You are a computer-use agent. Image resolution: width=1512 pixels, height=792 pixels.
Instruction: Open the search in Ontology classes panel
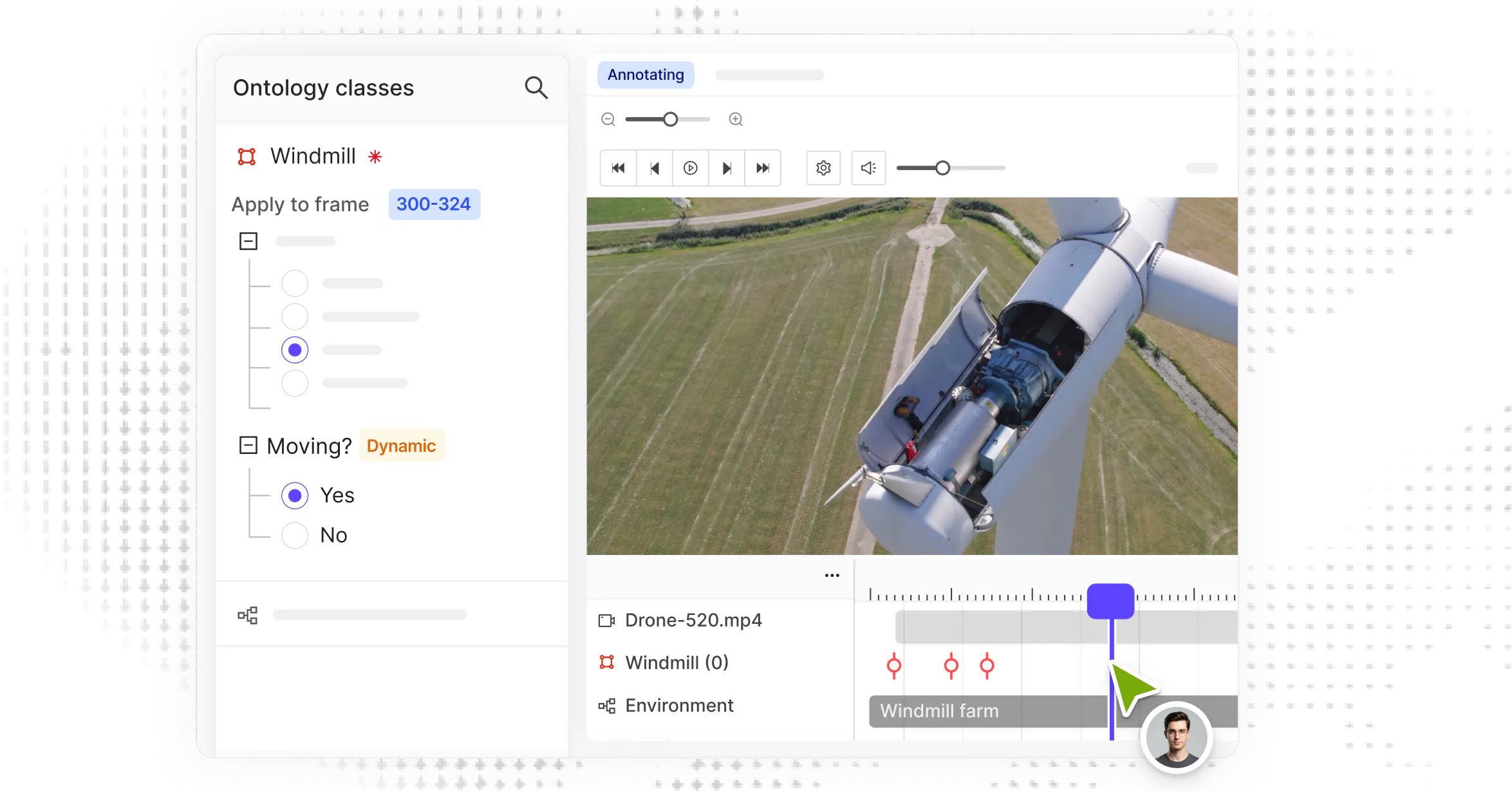pyautogui.click(x=536, y=88)
